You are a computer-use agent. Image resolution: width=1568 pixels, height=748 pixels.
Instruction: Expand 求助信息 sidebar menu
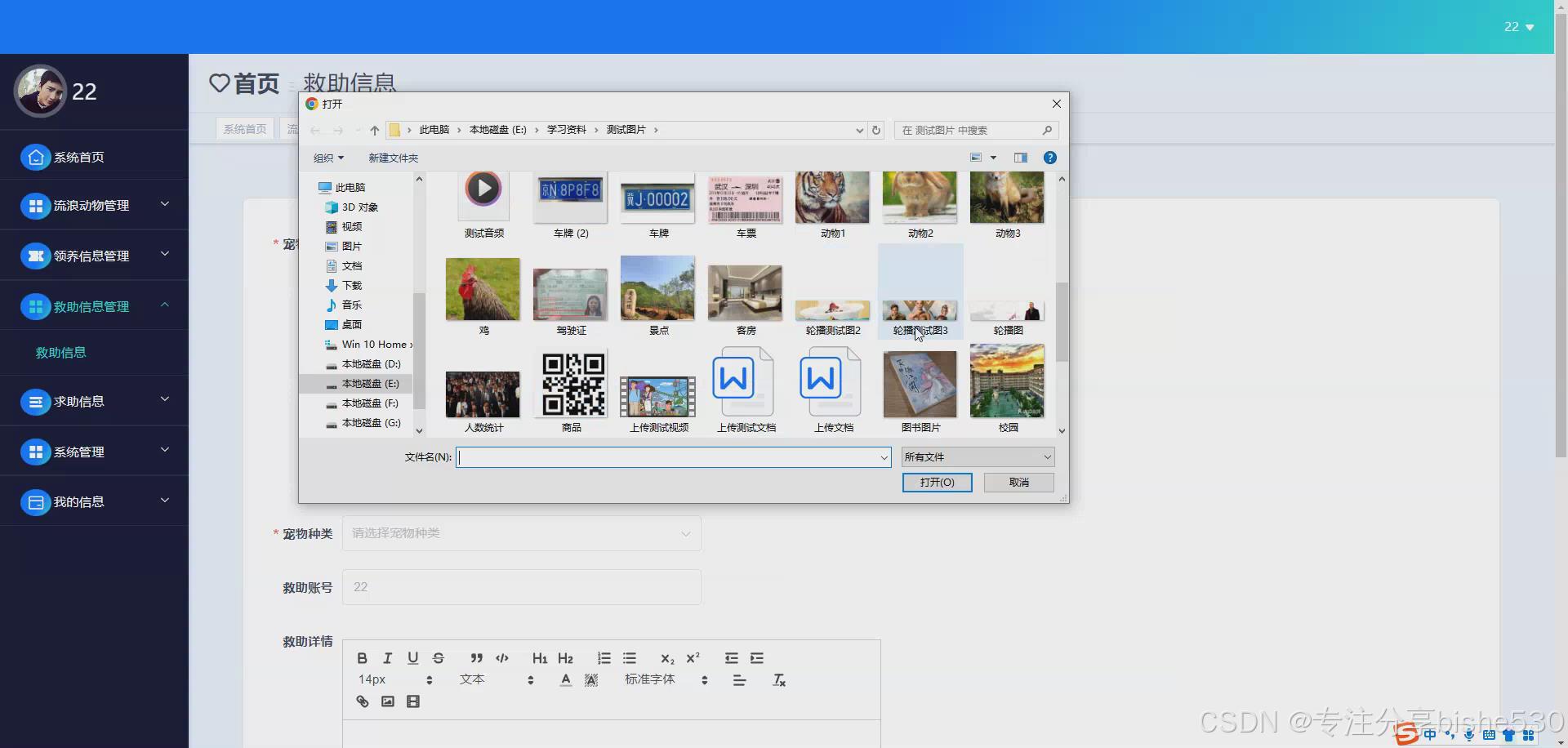point(94,401)
